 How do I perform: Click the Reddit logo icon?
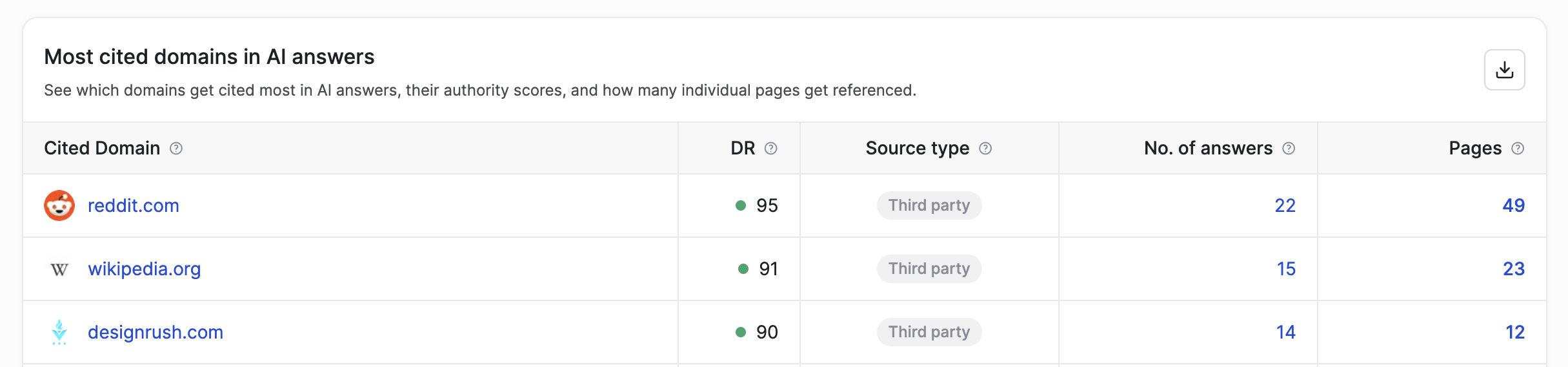click(x=59, y=205)
